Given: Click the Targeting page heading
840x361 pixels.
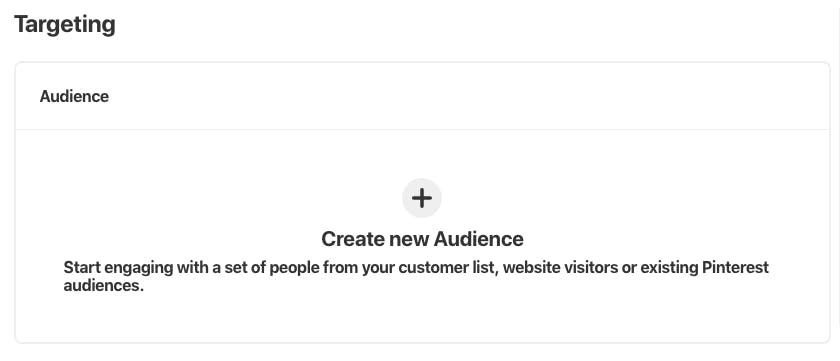Looking at the screenshot, I should pos(64,25).
